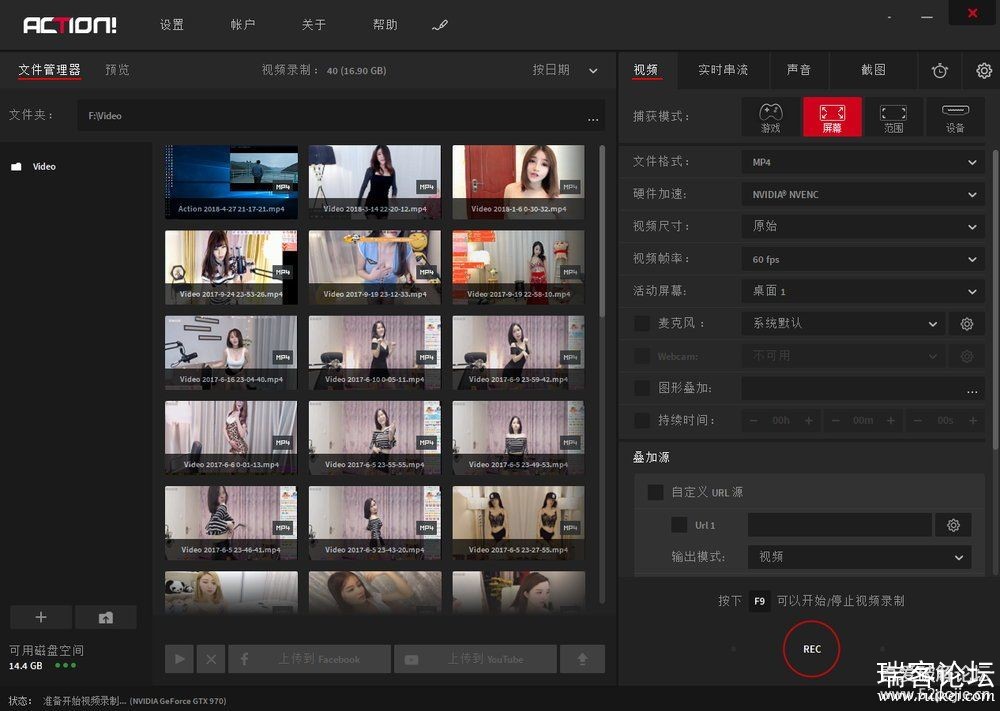The image size is (1000, 711).
Task: Open the 设置 menu
Action: 172,25
